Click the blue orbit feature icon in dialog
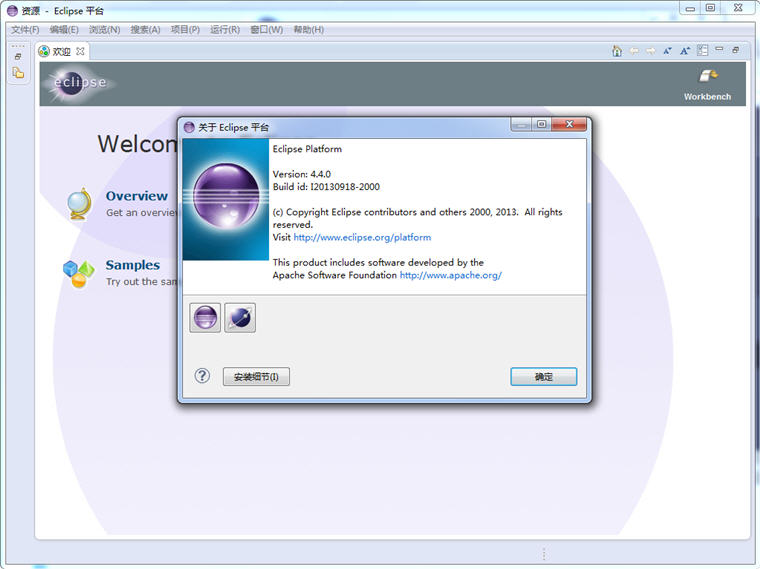 [x=240, y=318]
